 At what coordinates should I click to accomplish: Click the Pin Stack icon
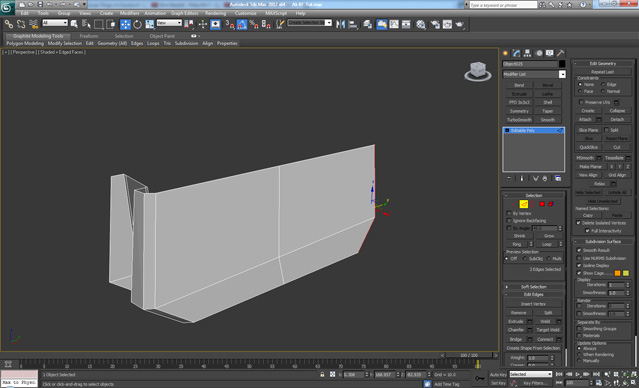point(509,179)
